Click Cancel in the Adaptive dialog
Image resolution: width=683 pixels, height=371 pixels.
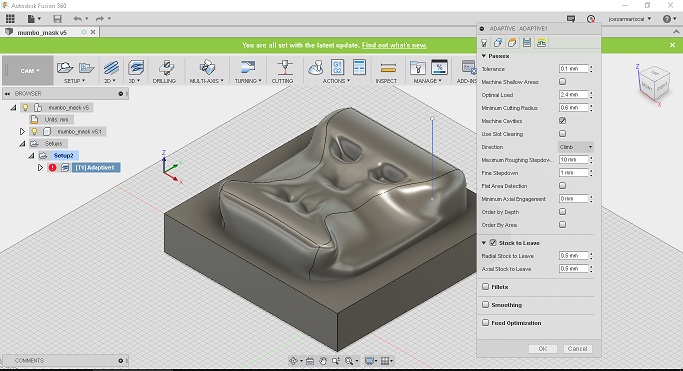click(578, 348)
